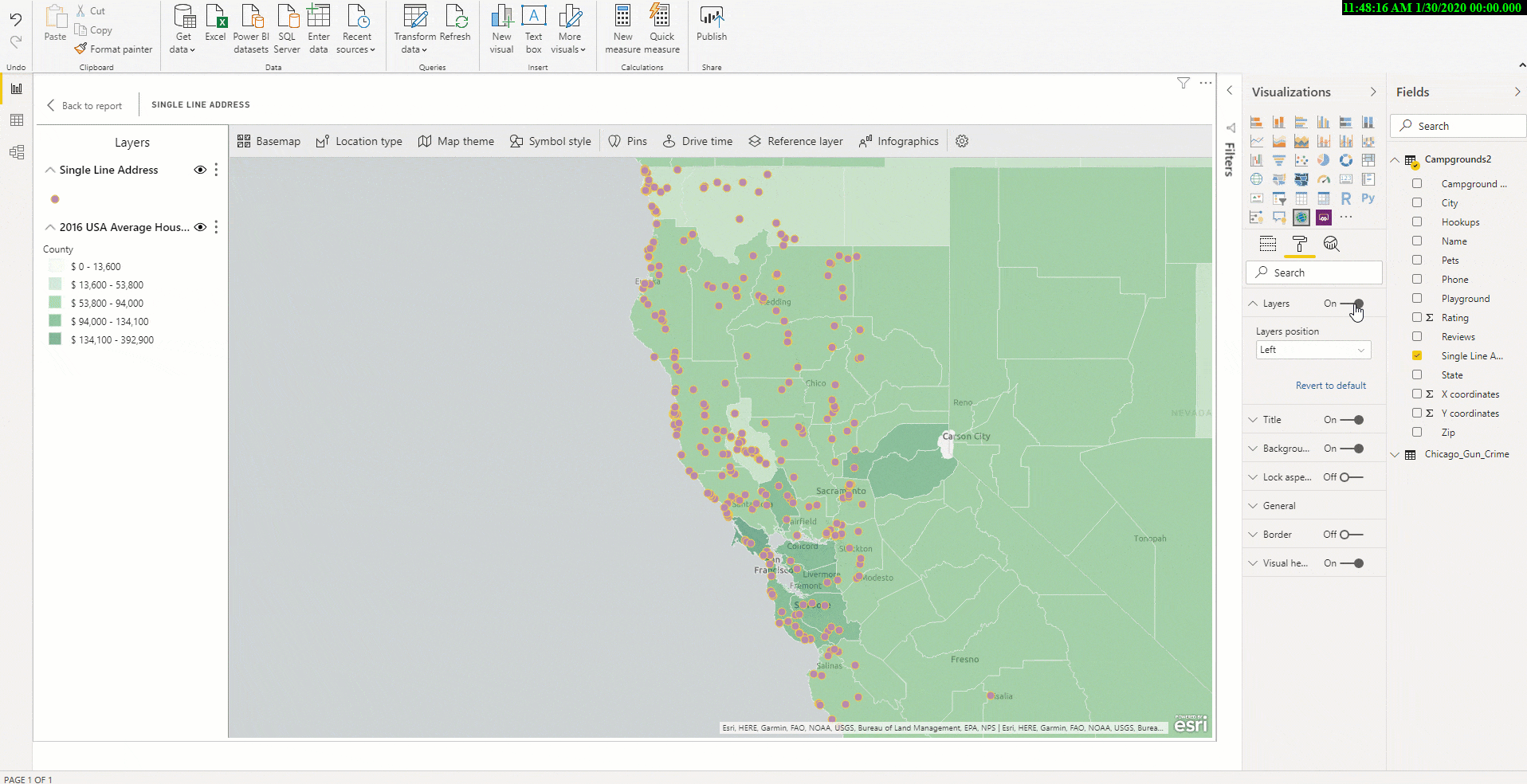Open map settings gear
The height and width of the screenshot is (784, 1527).
[962, 141]
